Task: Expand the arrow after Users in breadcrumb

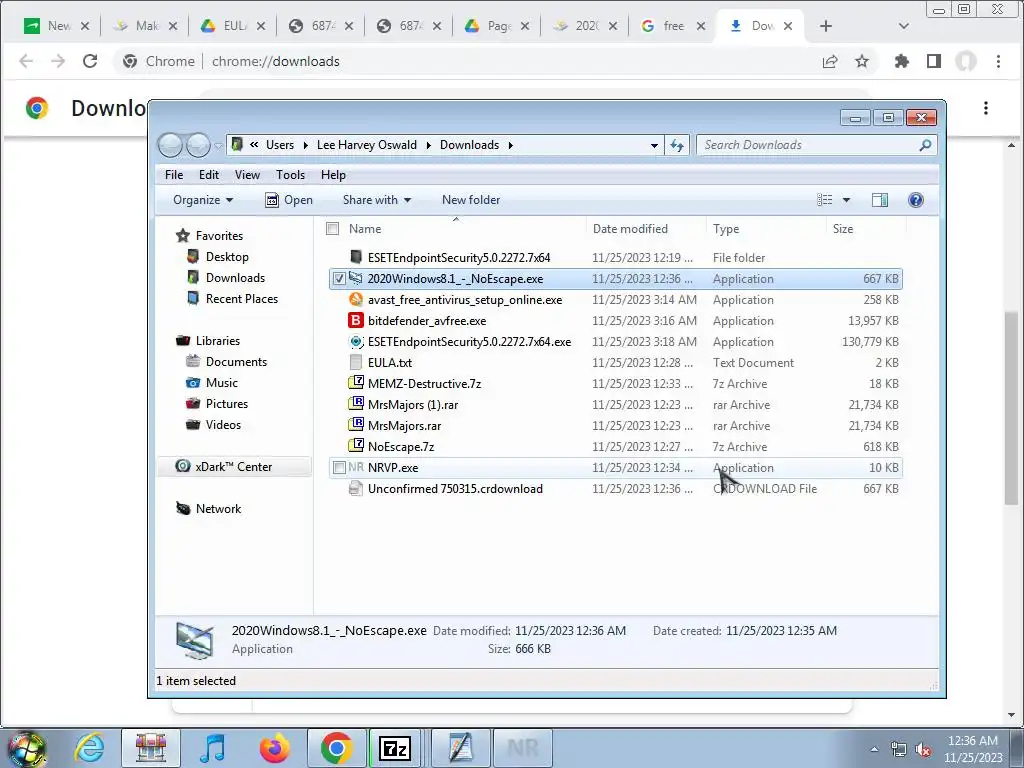Action: (305, 145)
